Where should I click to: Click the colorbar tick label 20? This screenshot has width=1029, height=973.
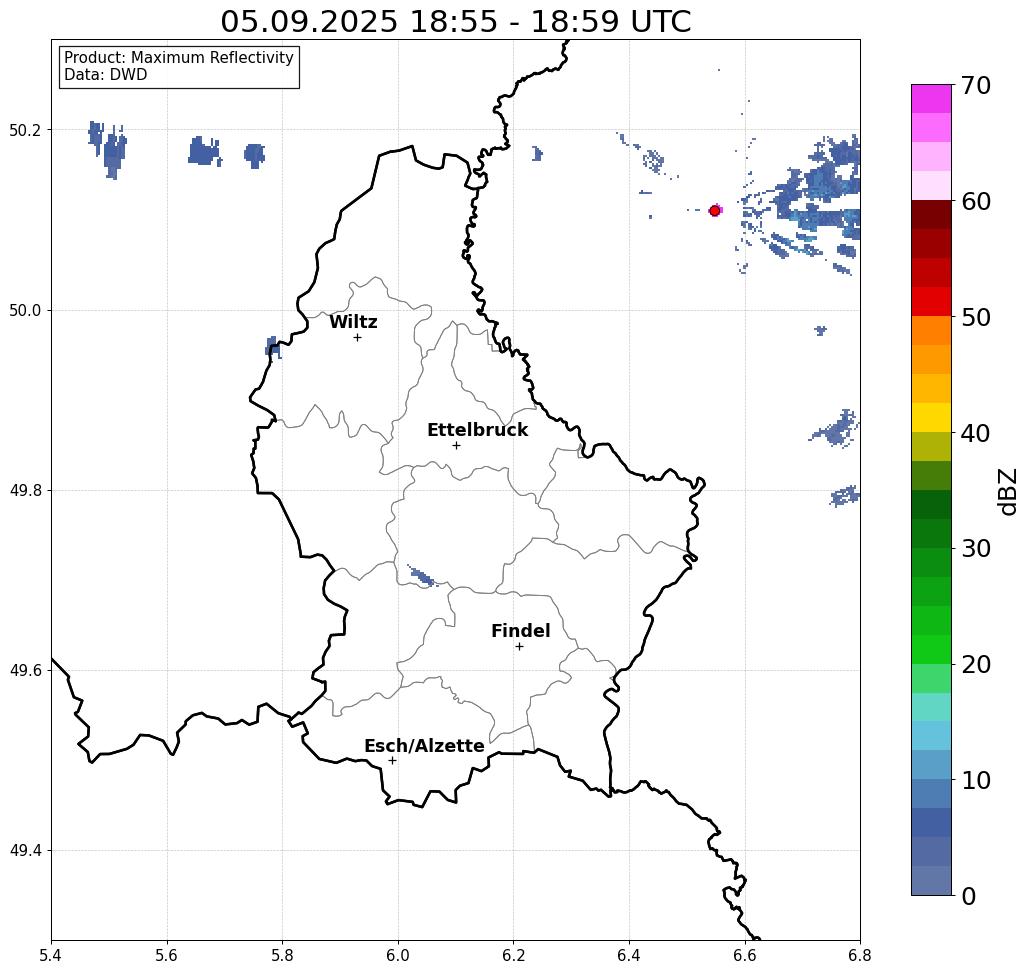pos(976,664)
